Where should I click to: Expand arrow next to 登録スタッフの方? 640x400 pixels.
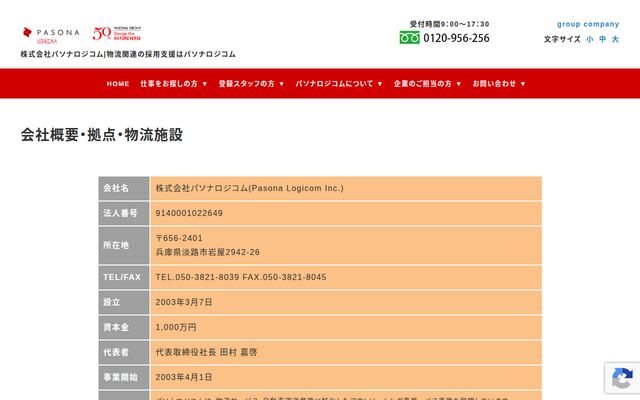click(x=281, y=84)
